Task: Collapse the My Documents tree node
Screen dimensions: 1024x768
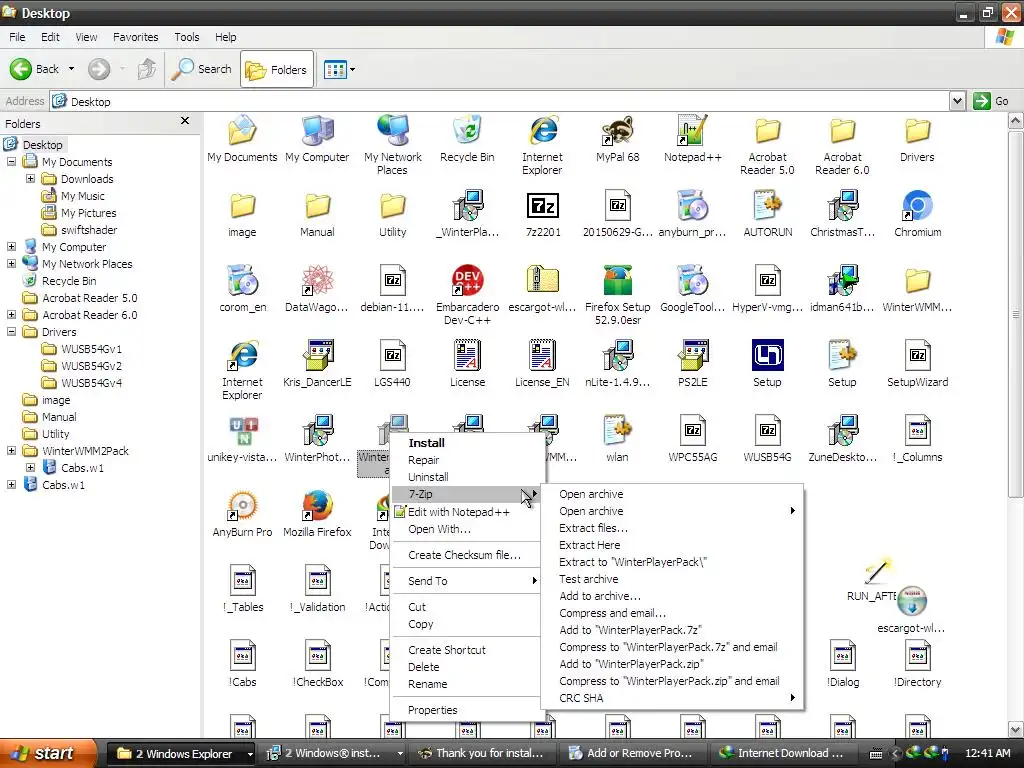Action: (x=12, y=161)
